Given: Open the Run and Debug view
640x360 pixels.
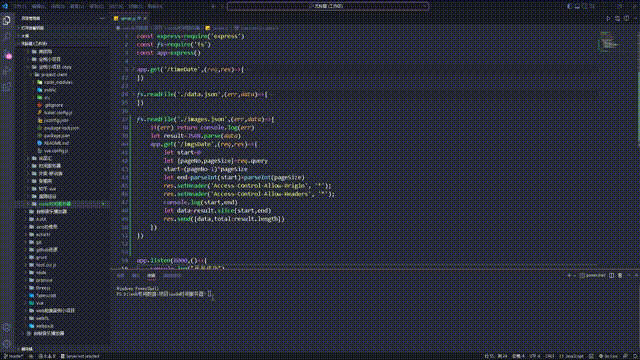Looking at the screenshot, I should [7, 71].
